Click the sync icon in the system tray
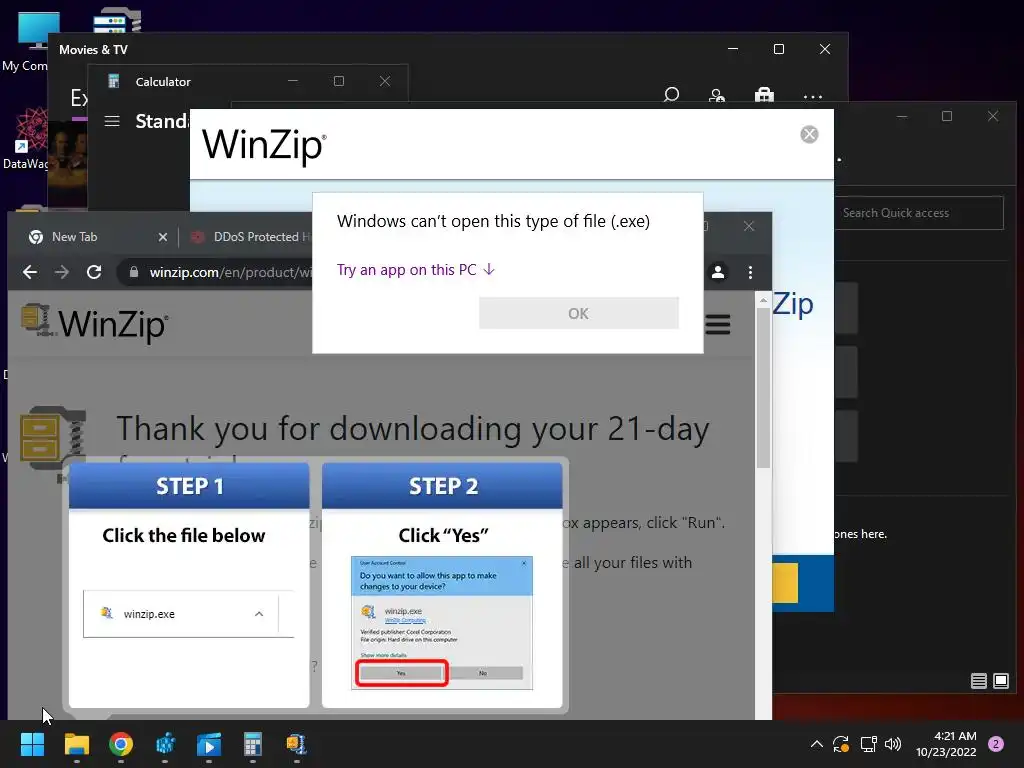Image resolution: width=1024 pixels, height=768 pixels. click(x=841, y=744)
